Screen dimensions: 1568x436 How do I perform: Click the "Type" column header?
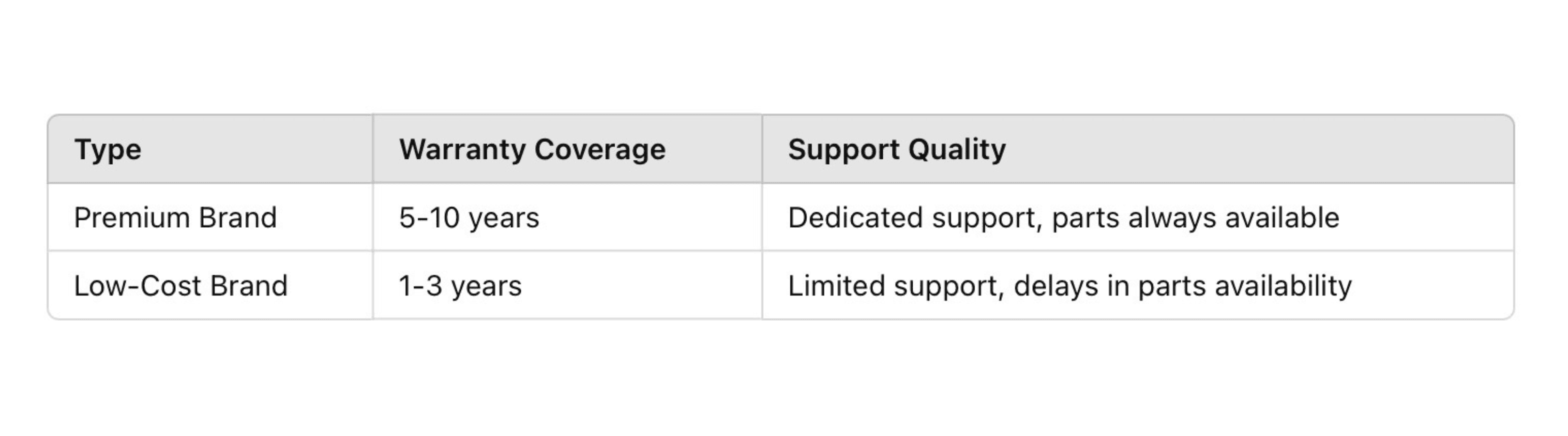[x=108, y=149]
